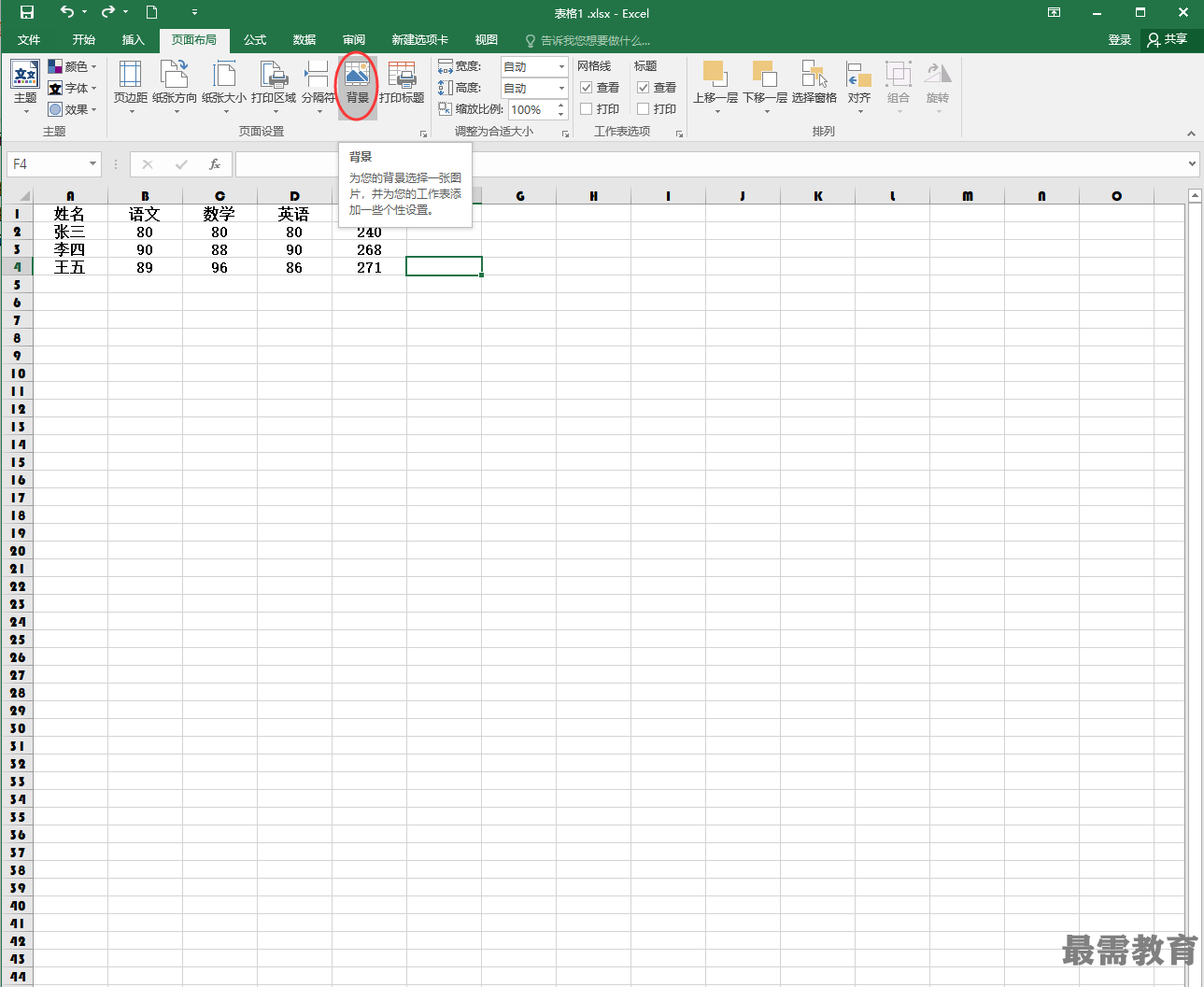Switch to the New Tab (新建选项卡) tab
1204x987 pixels.
pyautogui.click(x=420, y=40)
